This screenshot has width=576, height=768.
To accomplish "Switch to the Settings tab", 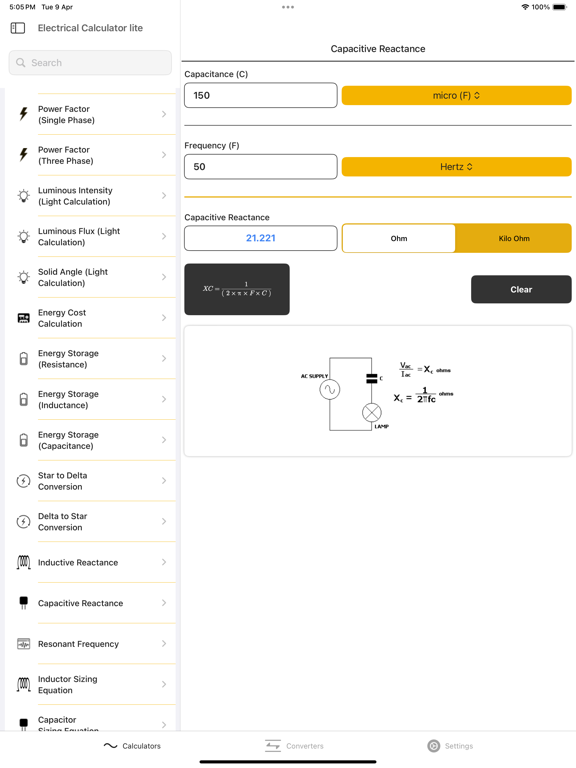I will tap(450, 746).
